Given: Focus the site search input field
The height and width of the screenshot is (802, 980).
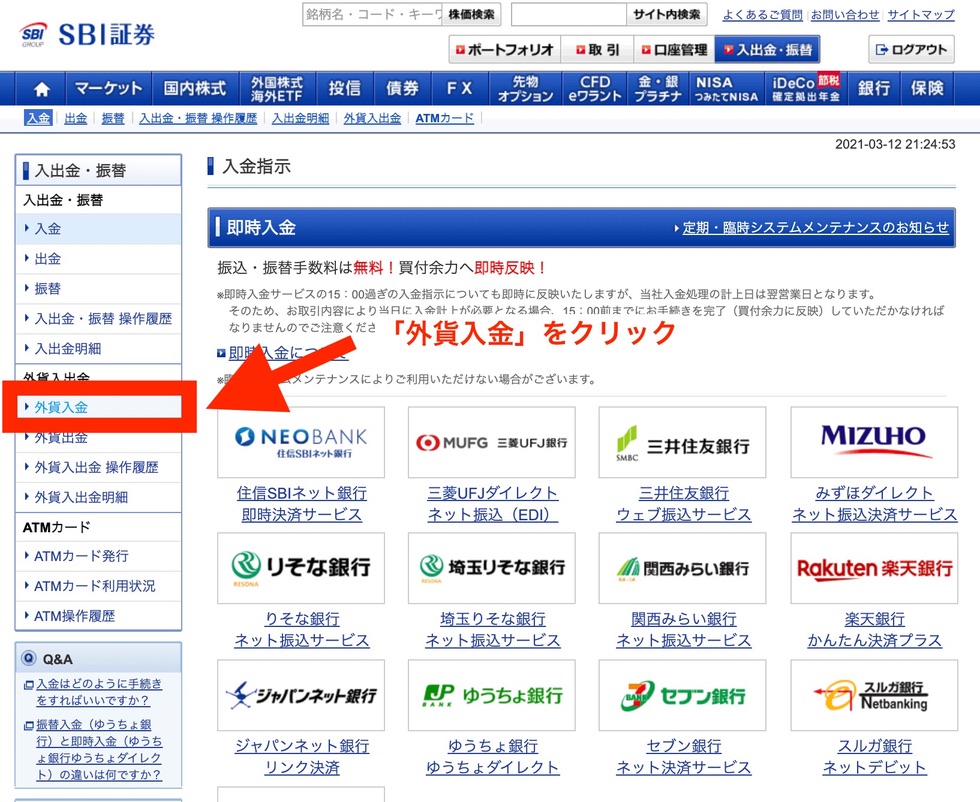Looking at the screenshot, I should pyautogui.click(x=569, y=14).
